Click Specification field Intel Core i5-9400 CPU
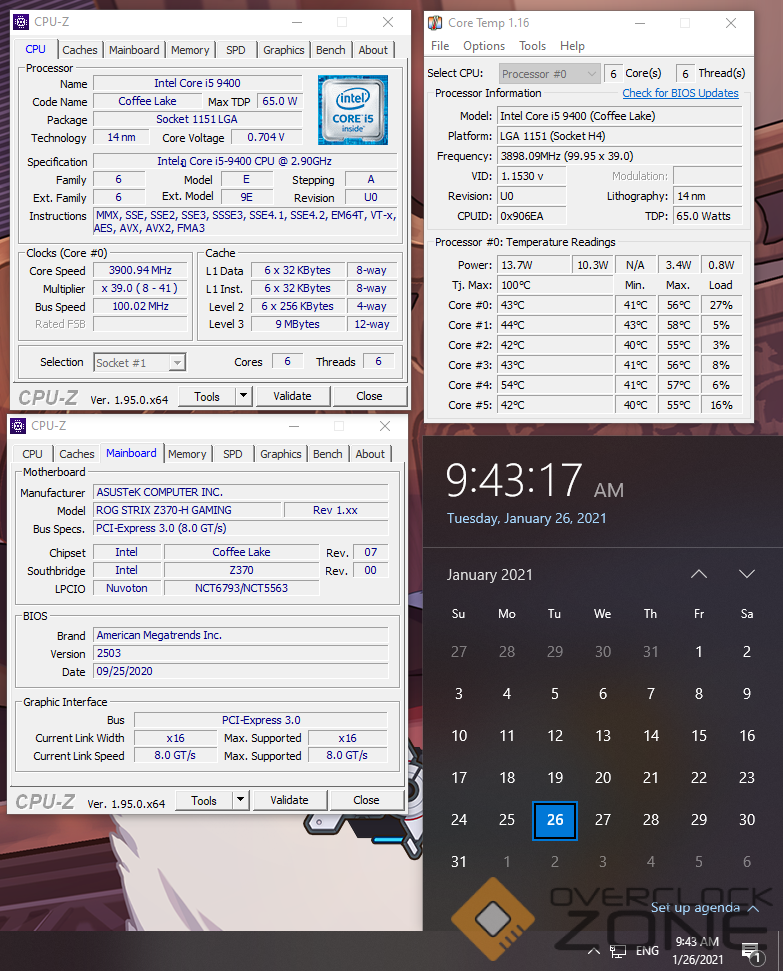This screenshot has width=783, height=971. (245, 161)
